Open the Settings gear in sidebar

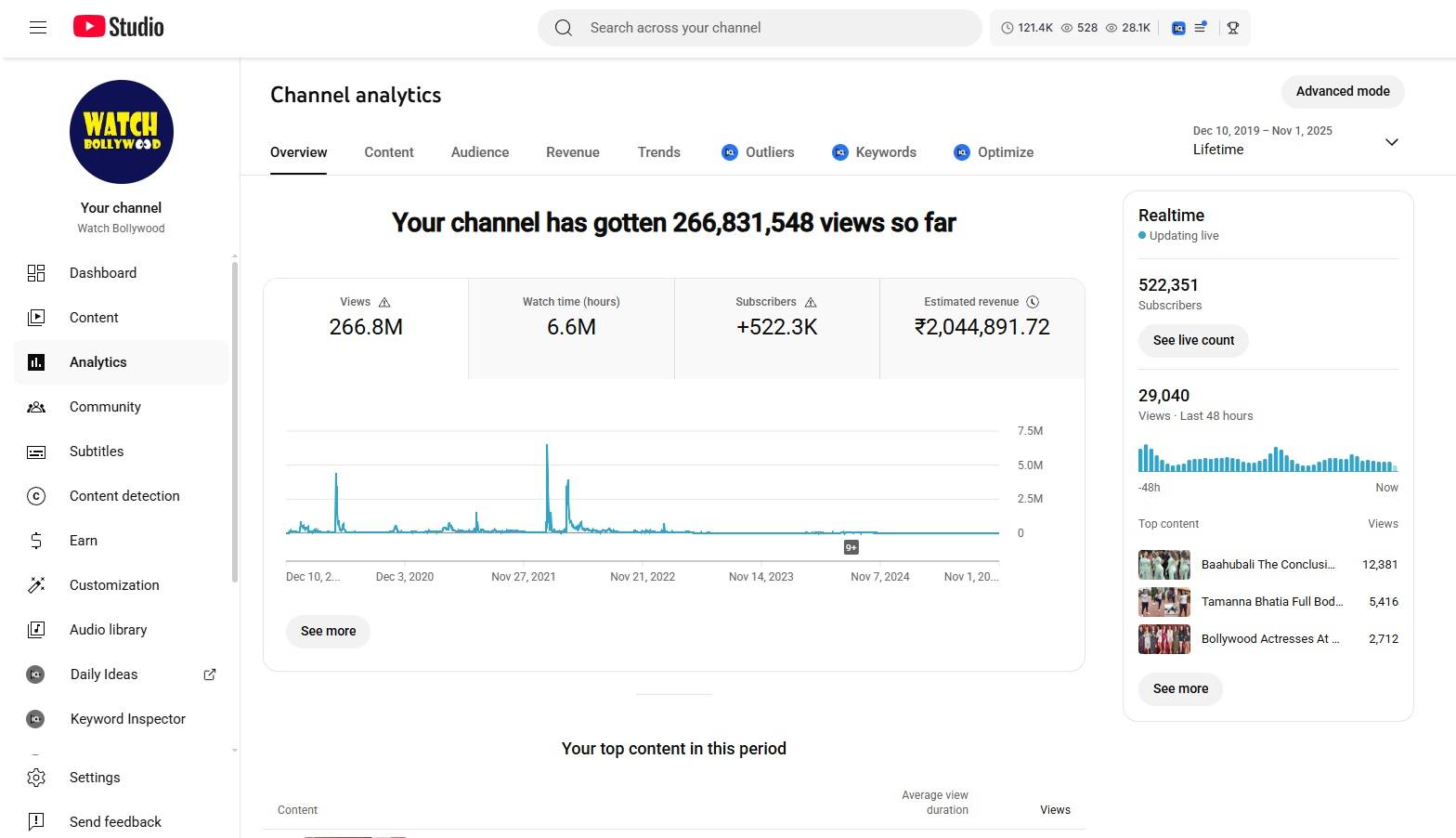click(x=36, y=778)
